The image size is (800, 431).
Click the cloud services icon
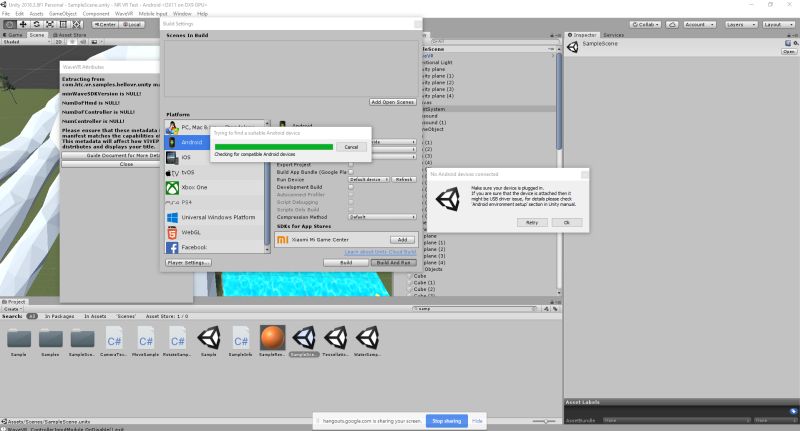(x=672, y=24)
